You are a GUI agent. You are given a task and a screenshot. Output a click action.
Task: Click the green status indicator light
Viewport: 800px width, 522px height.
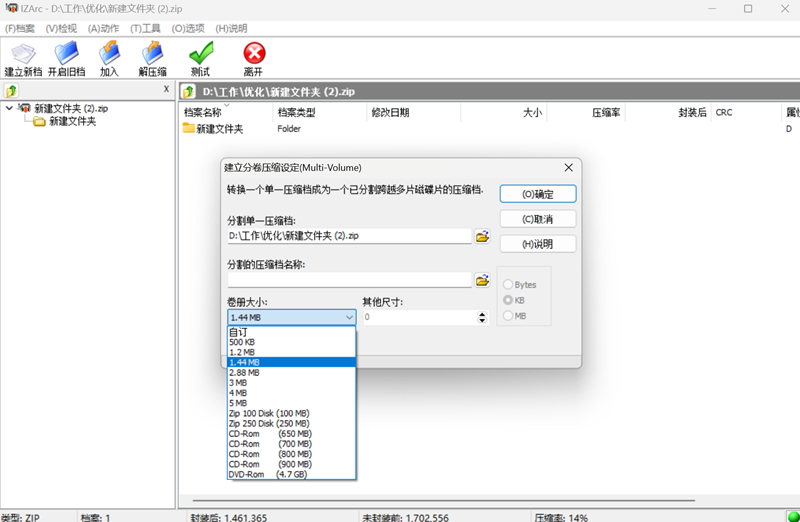point(793,516)
